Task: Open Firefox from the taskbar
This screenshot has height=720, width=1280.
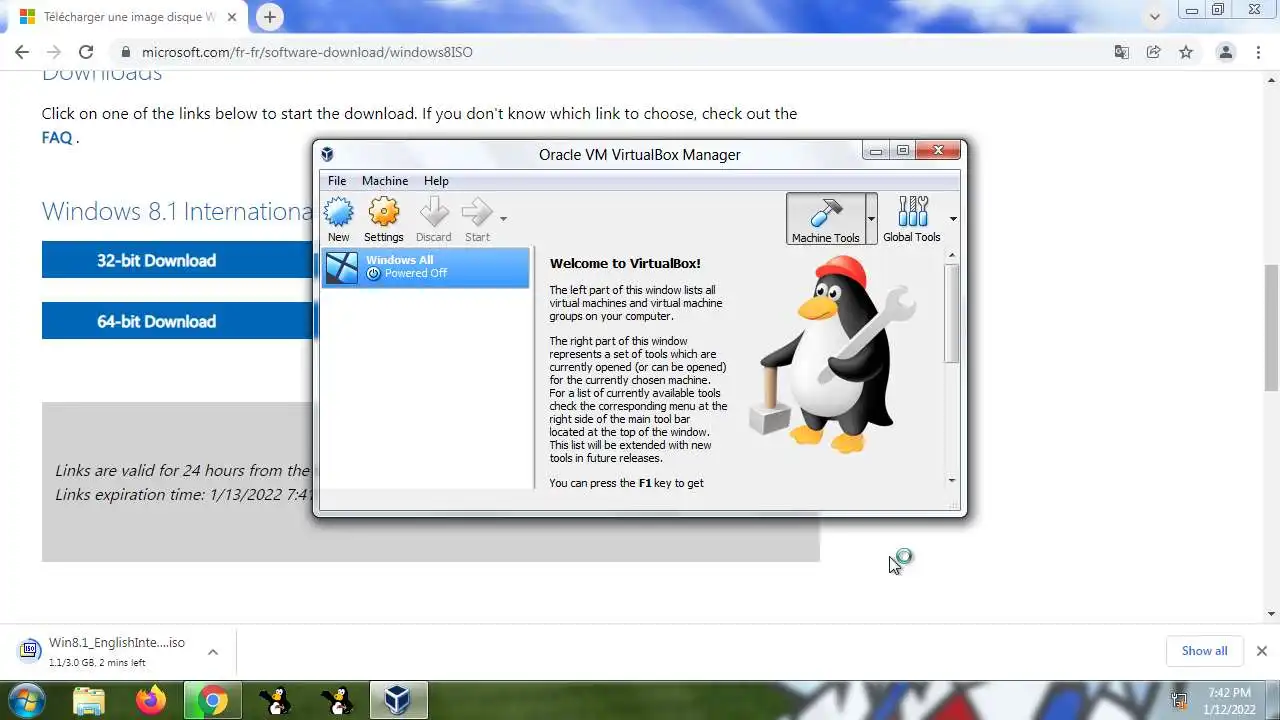Action: tap(151, 700)
